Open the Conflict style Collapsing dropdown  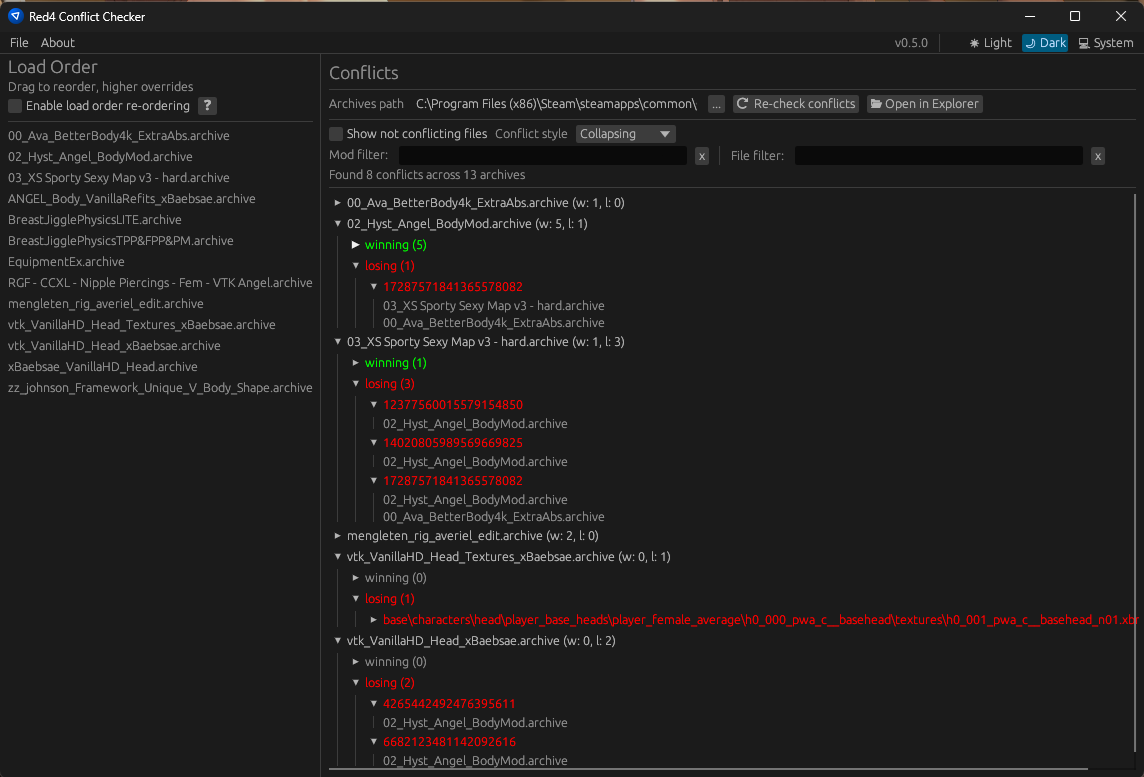click(625, 134)
